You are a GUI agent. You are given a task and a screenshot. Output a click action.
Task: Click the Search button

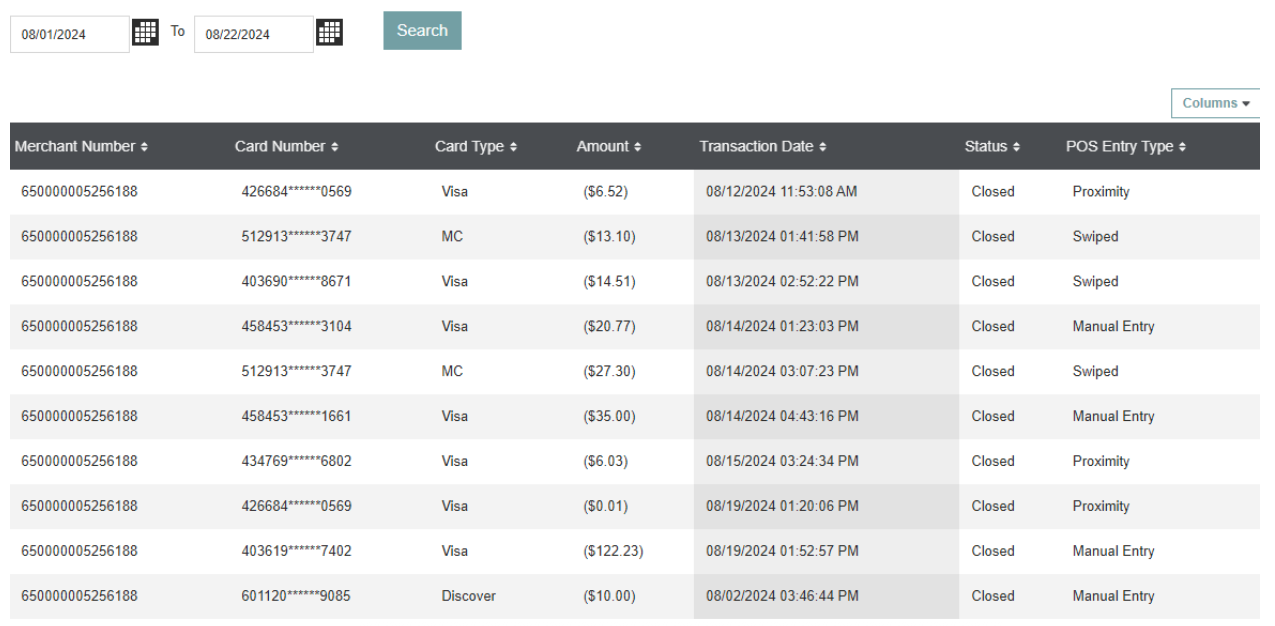(x=422, y=31)
